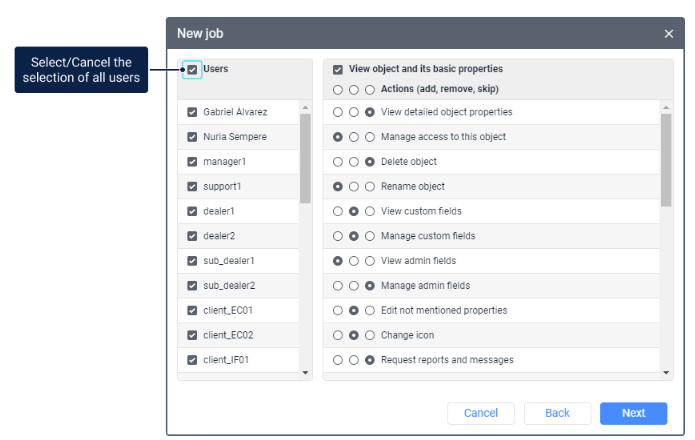695x440 pixels.
Task: Uncheck client_EC02 in the users list
Action: 192,335
